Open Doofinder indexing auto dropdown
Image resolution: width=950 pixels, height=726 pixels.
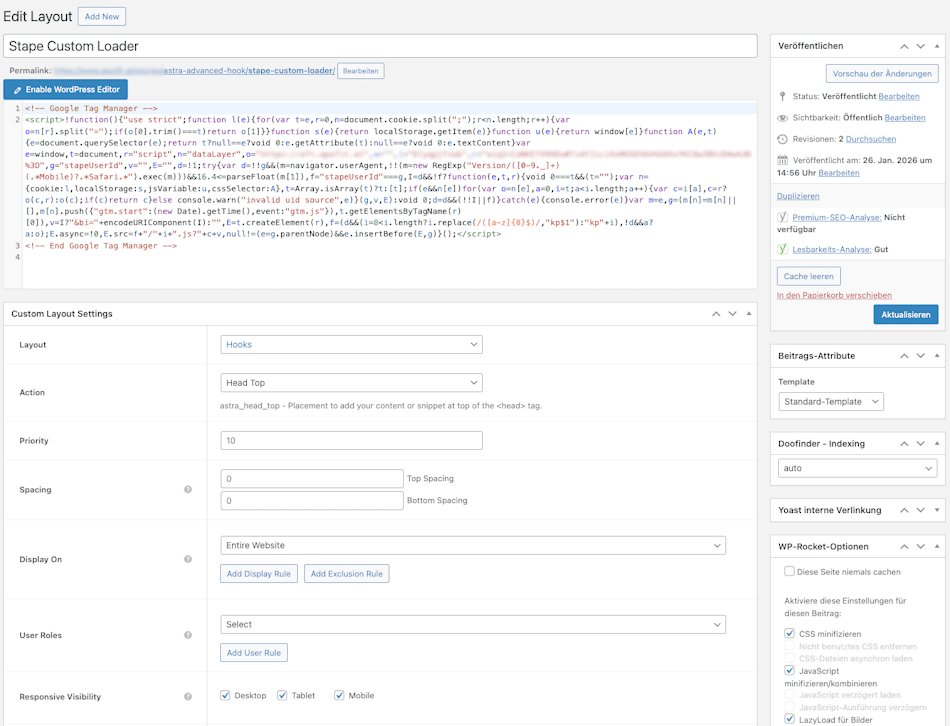[857, 468]
